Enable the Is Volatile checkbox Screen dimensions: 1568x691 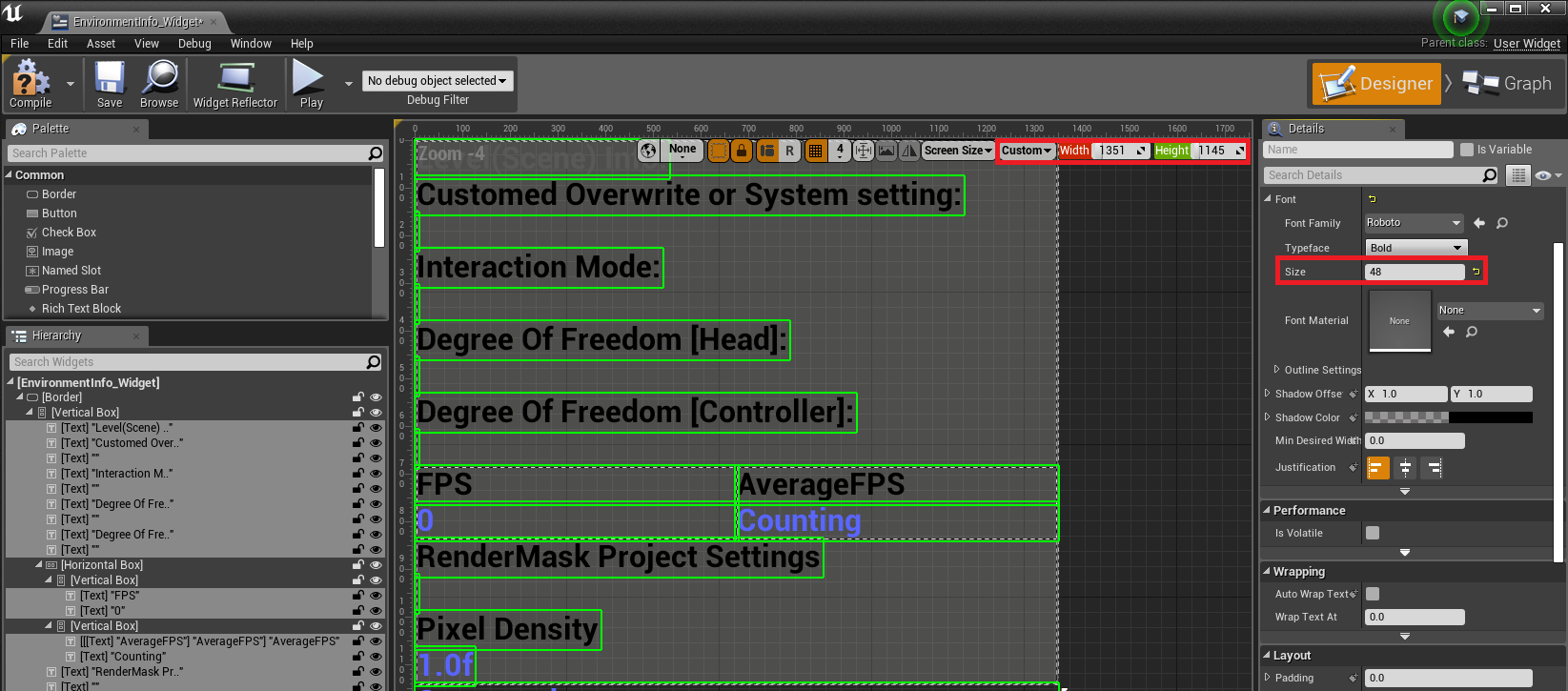pyautogui.click(x=1373, y=533)
